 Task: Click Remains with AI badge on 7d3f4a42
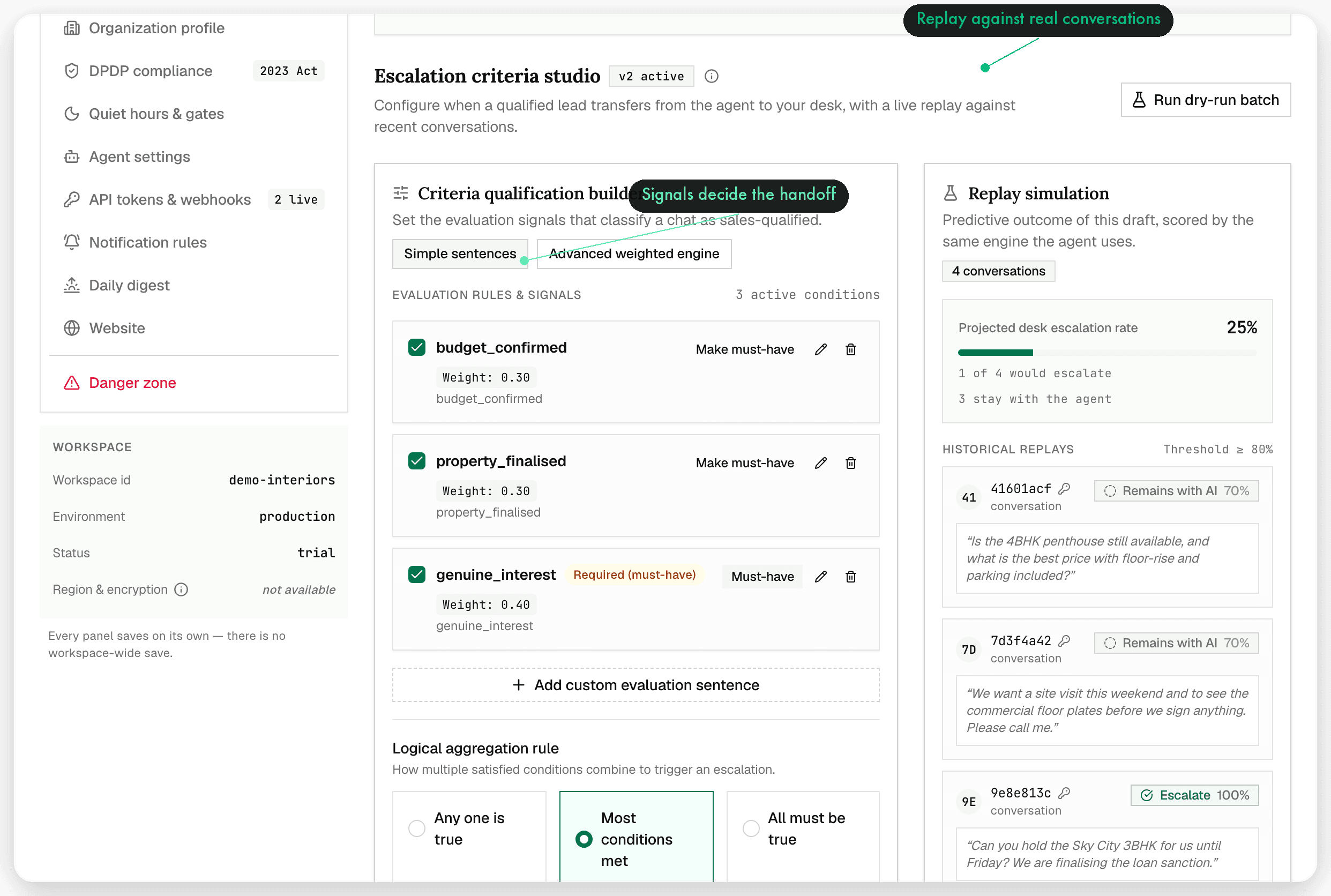pyautogui.click(x=1176, y=643)
